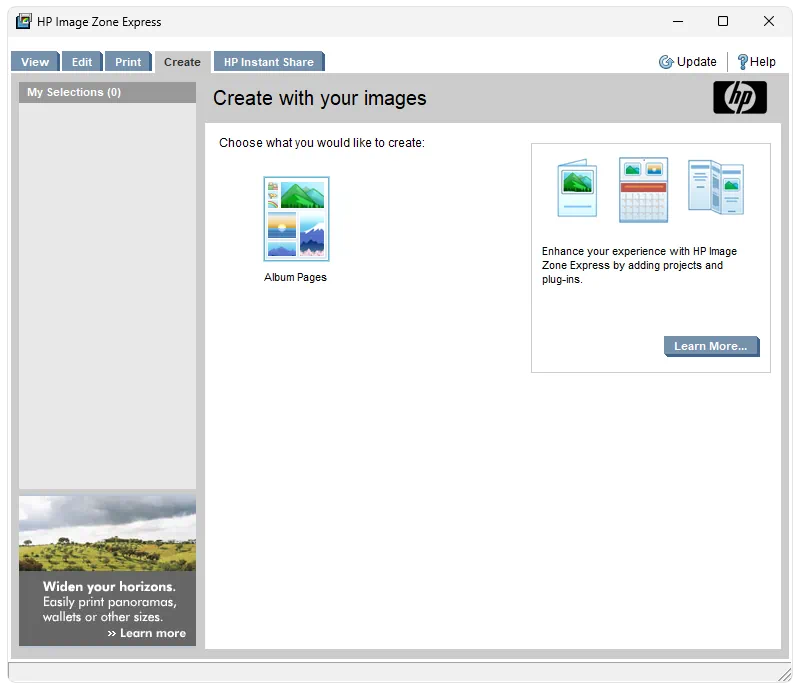Click the 'Create with your images' heading
This screenshot has height=690, width=800.
pyautogui.click(x=319, y=98)
